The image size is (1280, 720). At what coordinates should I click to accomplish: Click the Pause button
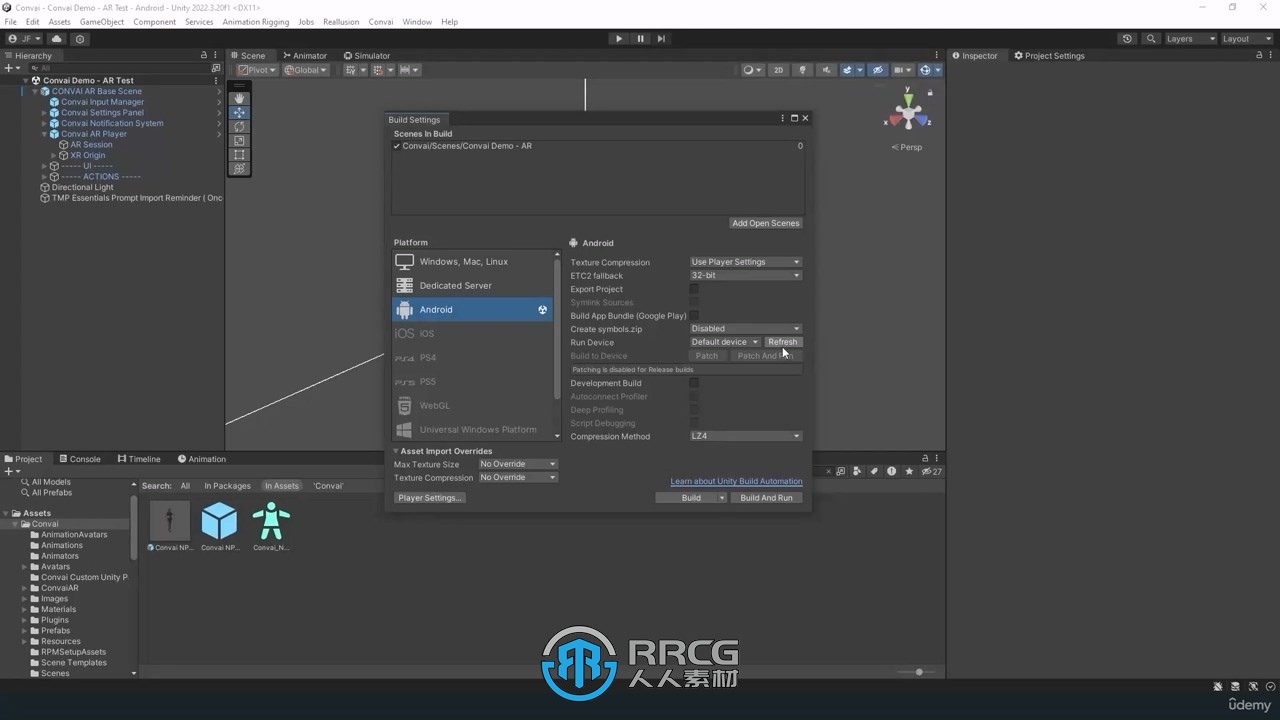point(640,39)
